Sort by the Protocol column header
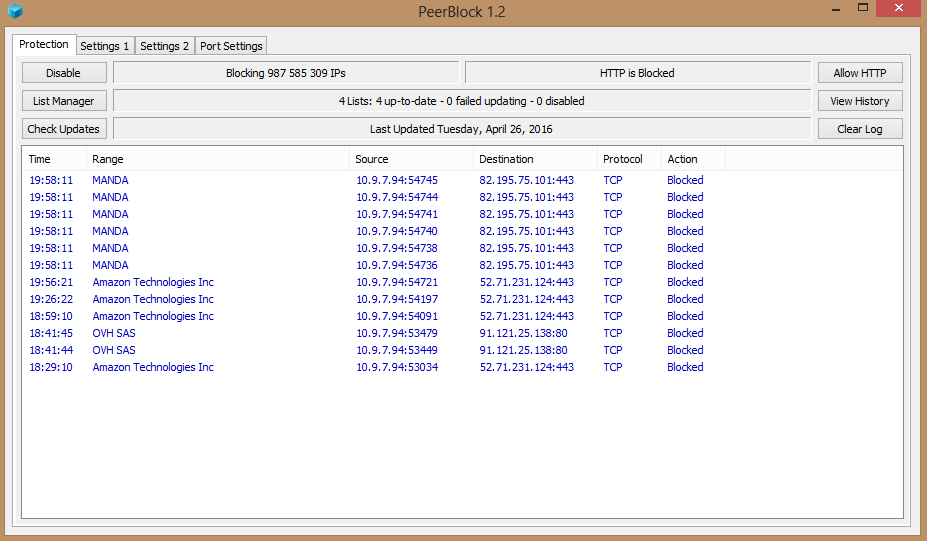The width and height of the screenshot is (927, 541). pos(629,159)
